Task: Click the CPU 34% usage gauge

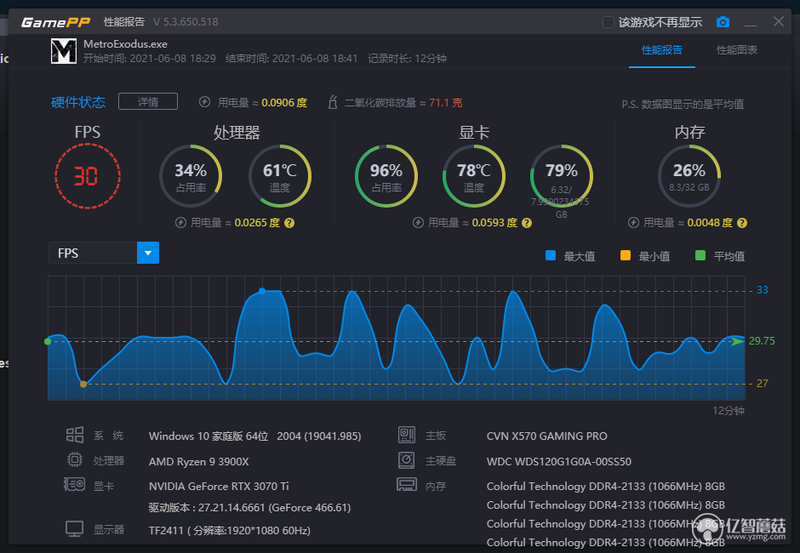Action: pyautogui.click(x=191, y=176)
